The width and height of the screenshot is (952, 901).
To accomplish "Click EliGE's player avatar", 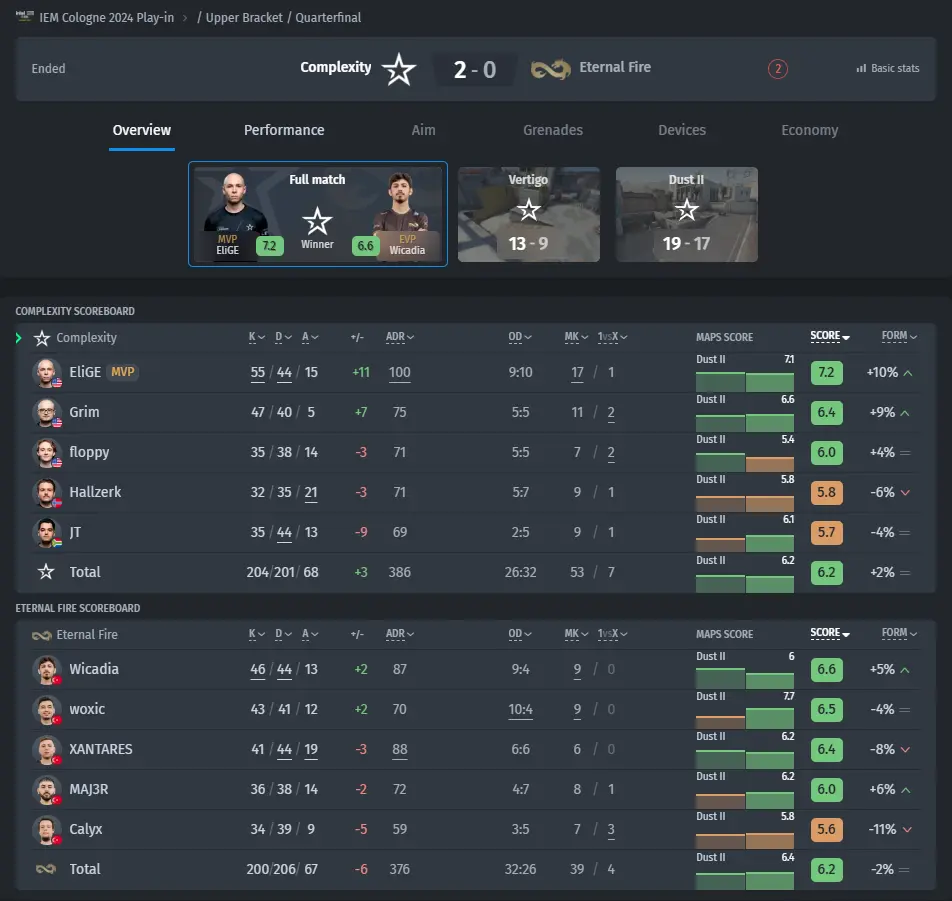I will 47,373.
